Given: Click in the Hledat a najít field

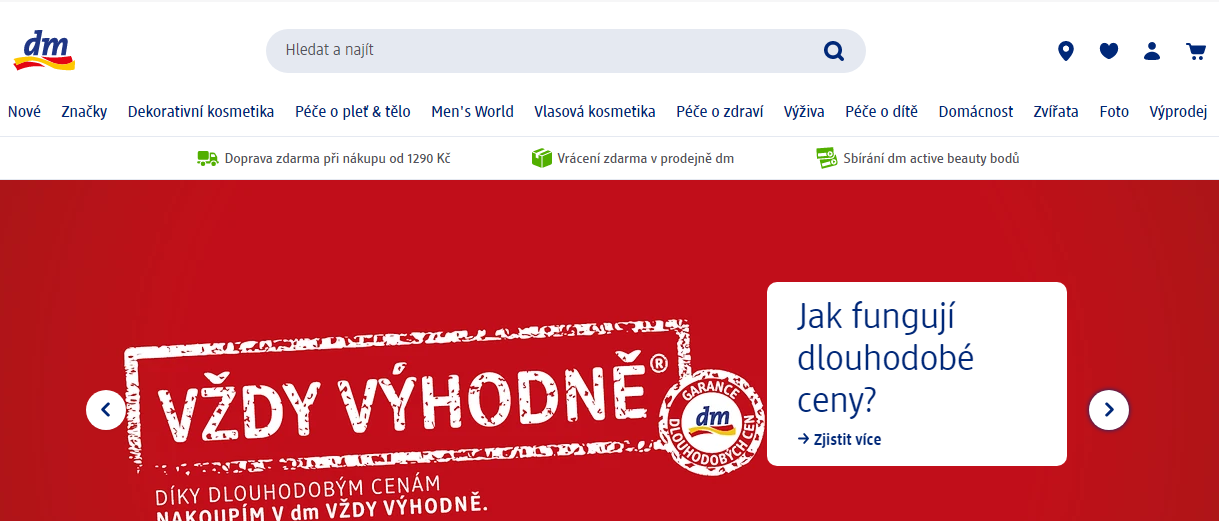Looking at the screenshot, I should click(x=545, y=50).
